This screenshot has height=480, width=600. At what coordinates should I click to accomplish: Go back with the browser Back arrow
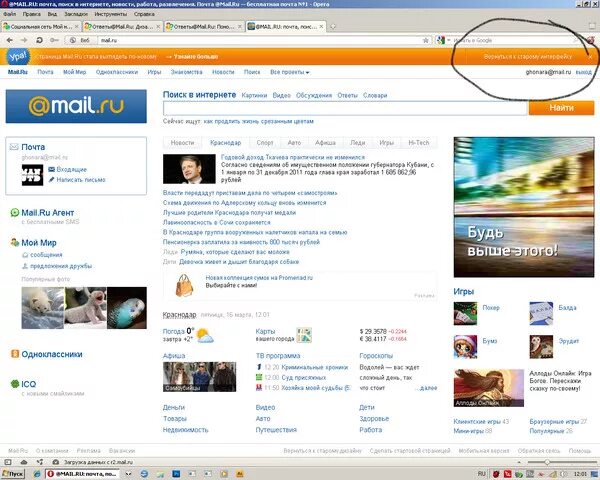point(10,40)
